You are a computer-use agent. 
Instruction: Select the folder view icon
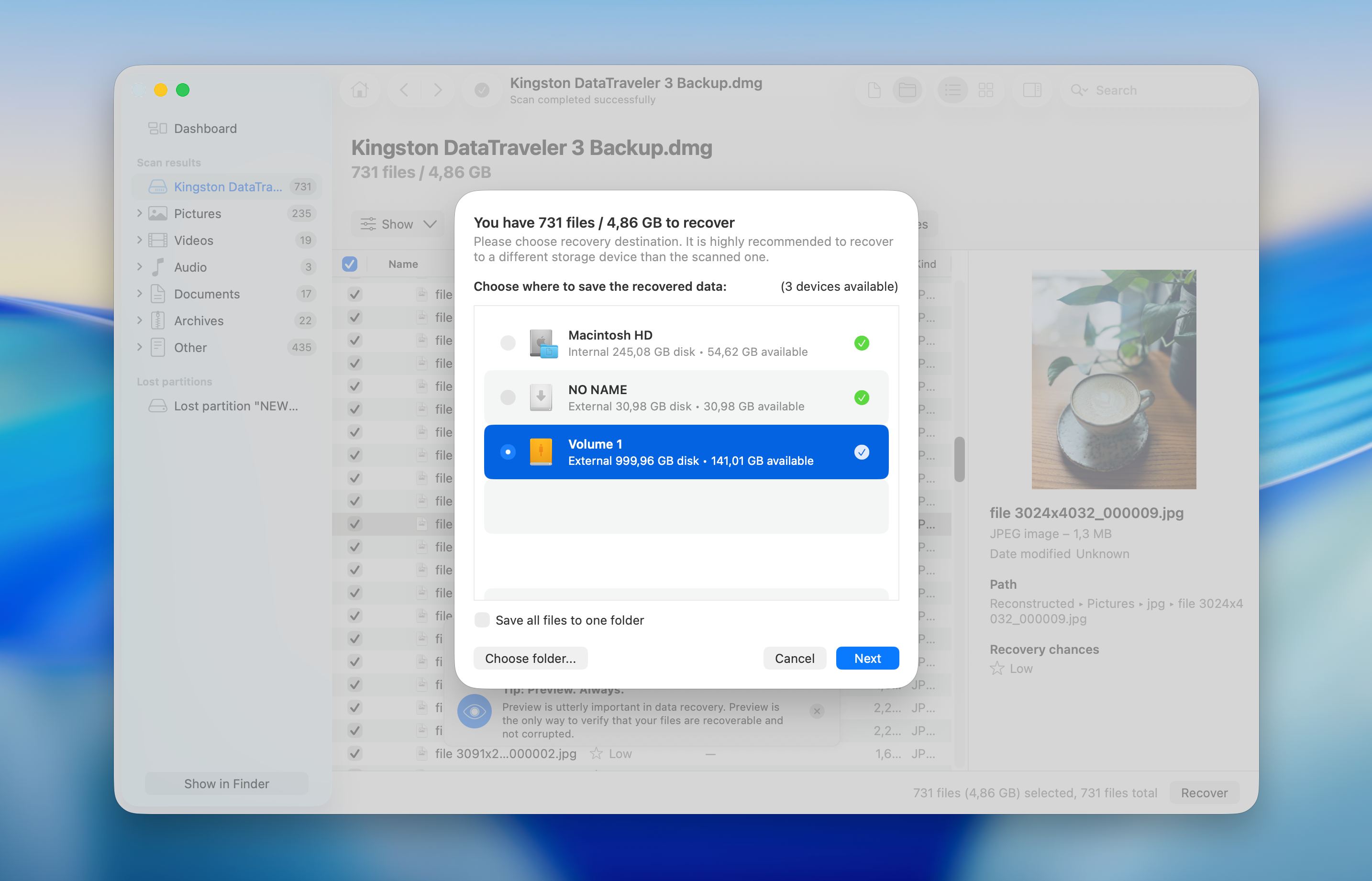point(907,90)
